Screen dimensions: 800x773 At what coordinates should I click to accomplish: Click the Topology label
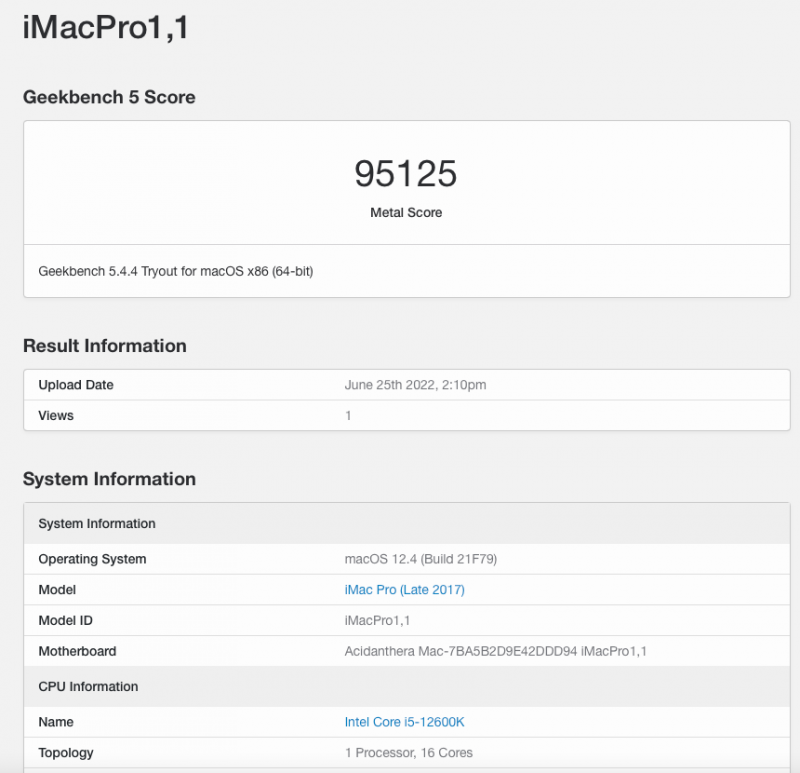click(66, 753)
